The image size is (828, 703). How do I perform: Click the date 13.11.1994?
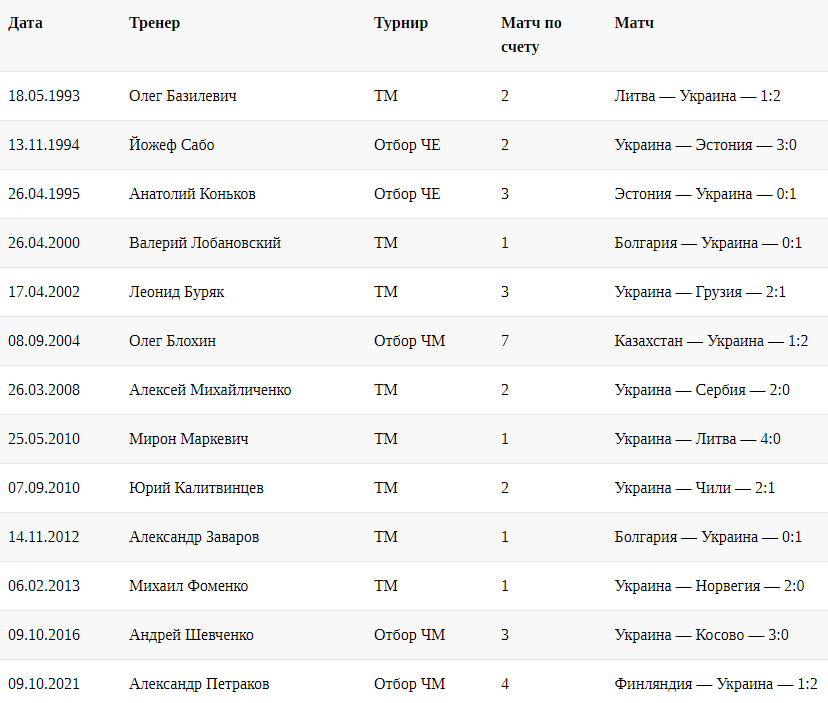click(x=44, y=145)
